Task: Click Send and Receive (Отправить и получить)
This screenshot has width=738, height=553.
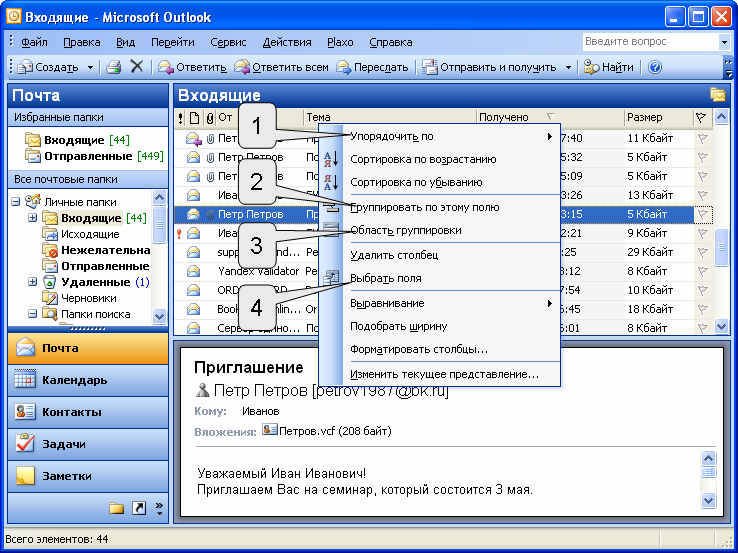Action: click(x=489, y=67)
